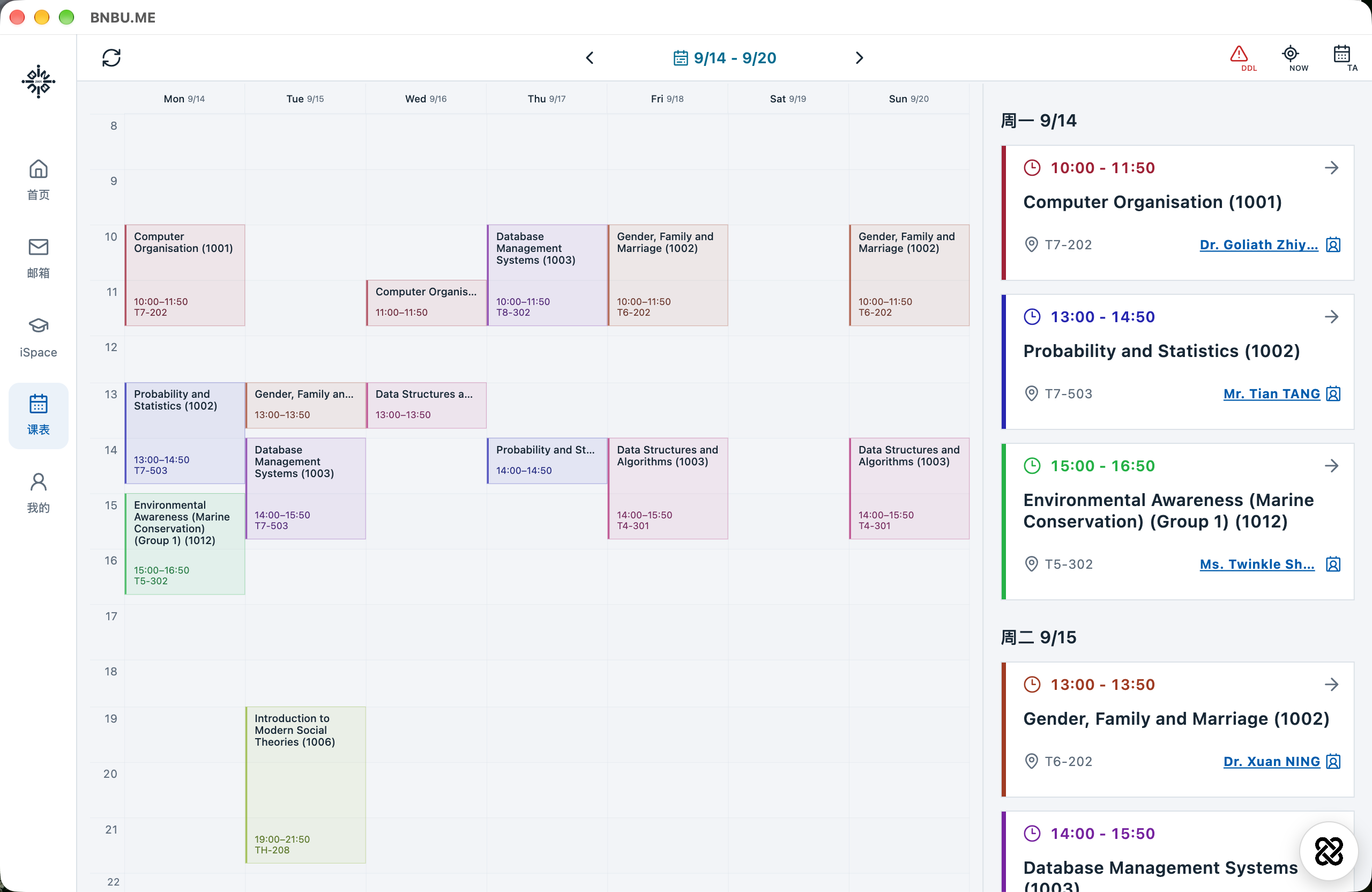Open arrow on Probability and Statistics card
This screenshot has height=892, width=1372.
[x=1331, y=317]
